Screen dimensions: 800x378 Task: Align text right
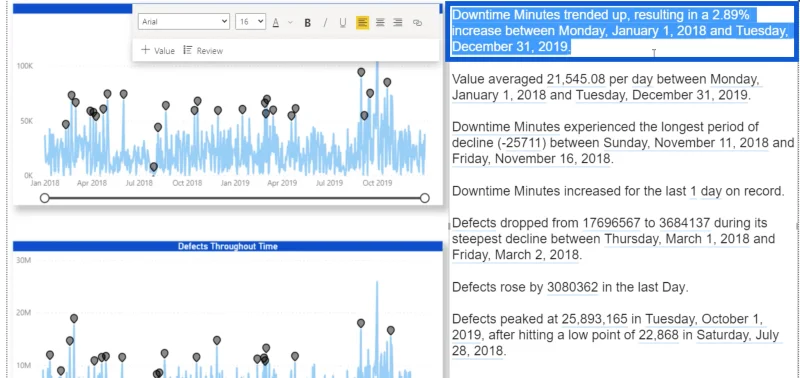click(x=398, y=22)
